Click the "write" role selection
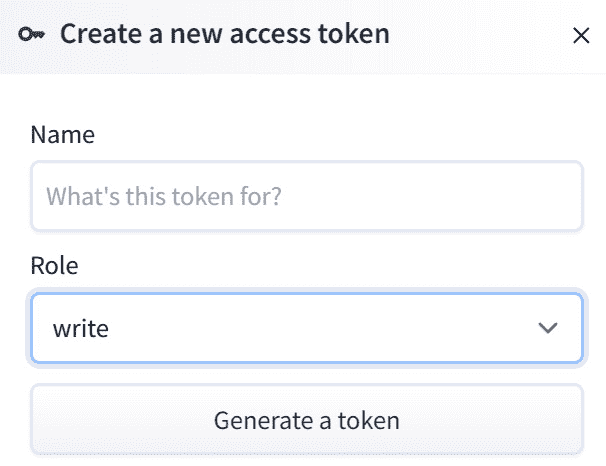The height and width of the screenshot is (466, 606). [x=80, y=327]
